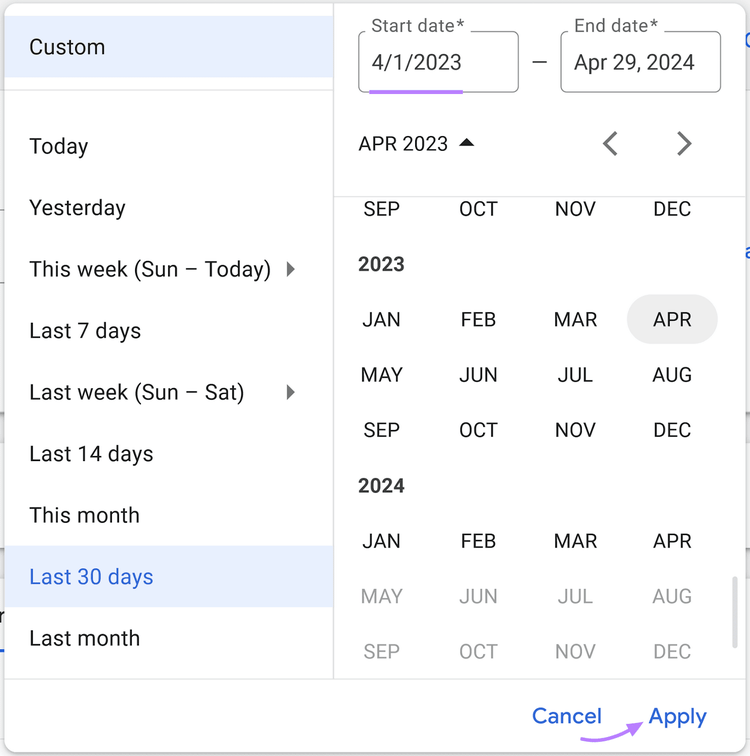Select JUL under 2023

[575, 375]
